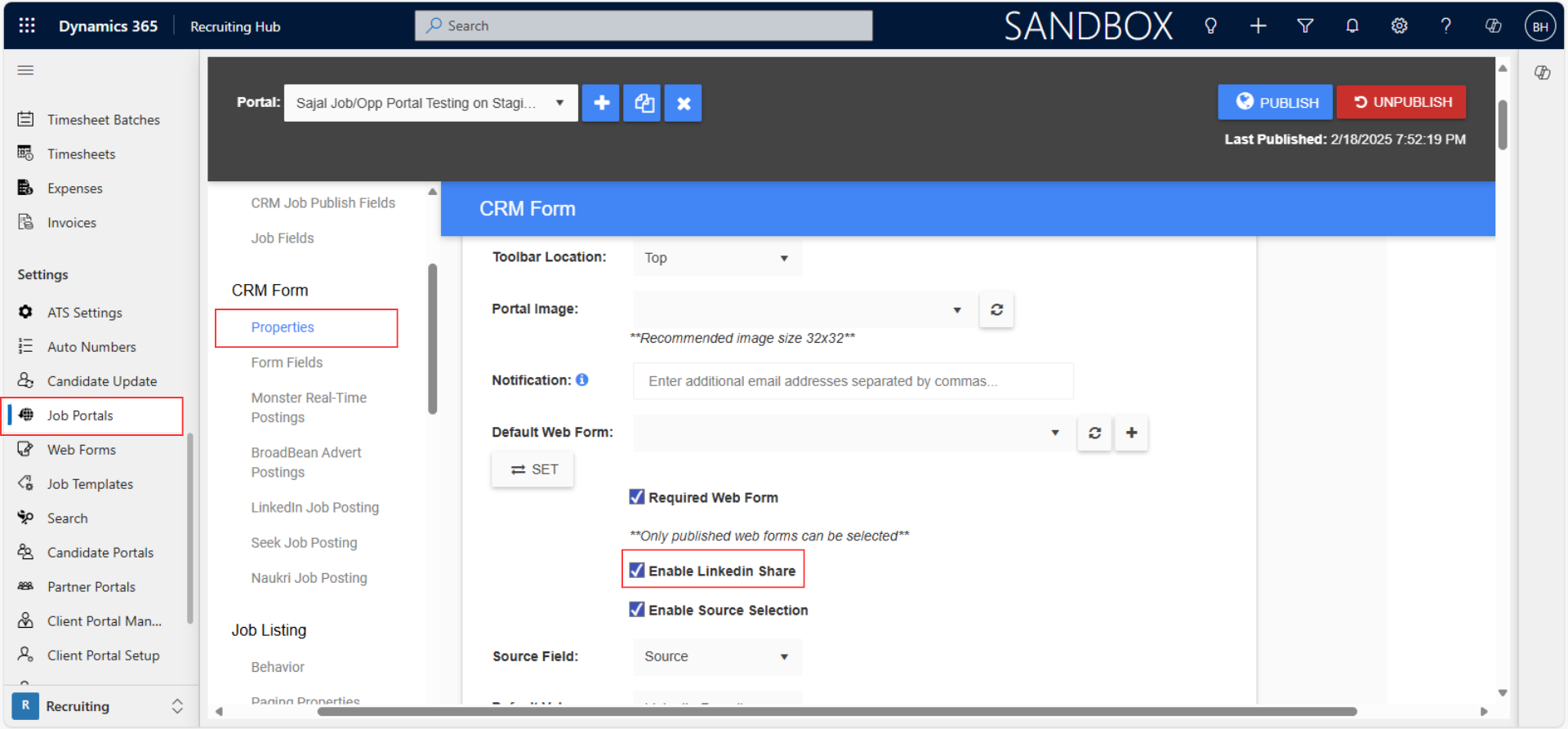Open the notifications bell

(1352, 26)
